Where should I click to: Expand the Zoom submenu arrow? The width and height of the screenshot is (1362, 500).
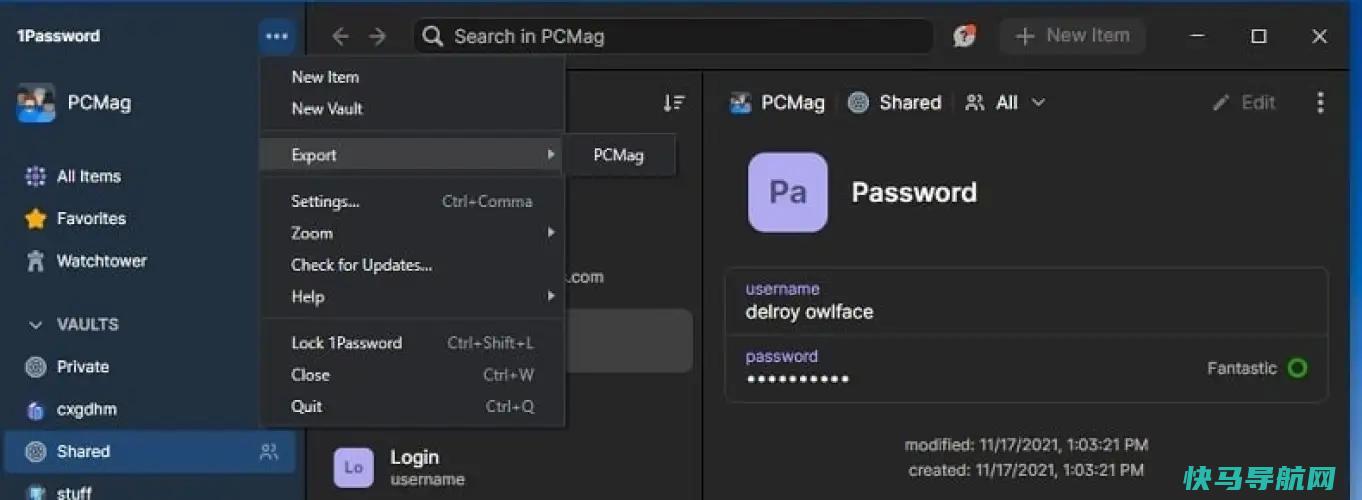pos(550,233)
